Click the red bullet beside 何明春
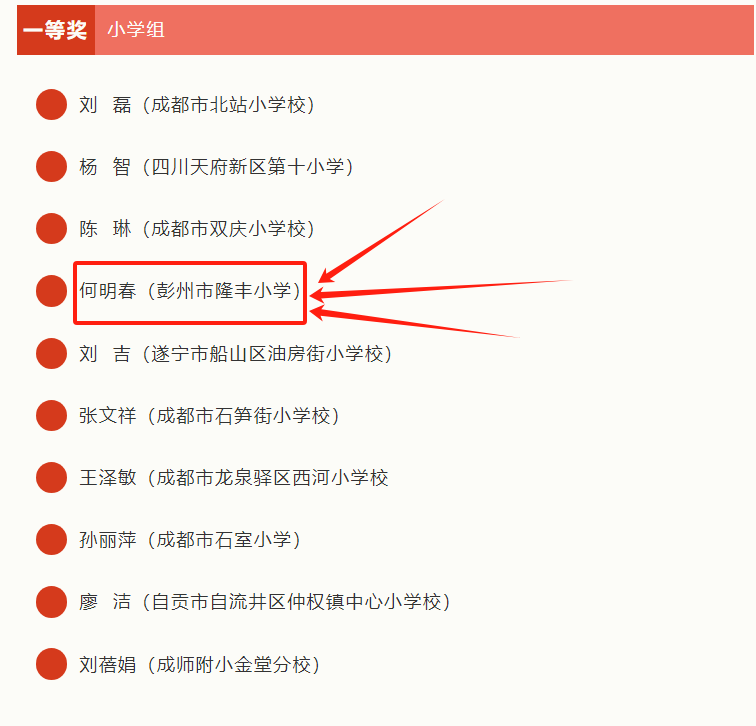Image resolution: width=756 pixels, height=726 pixels. pos(51,291)
